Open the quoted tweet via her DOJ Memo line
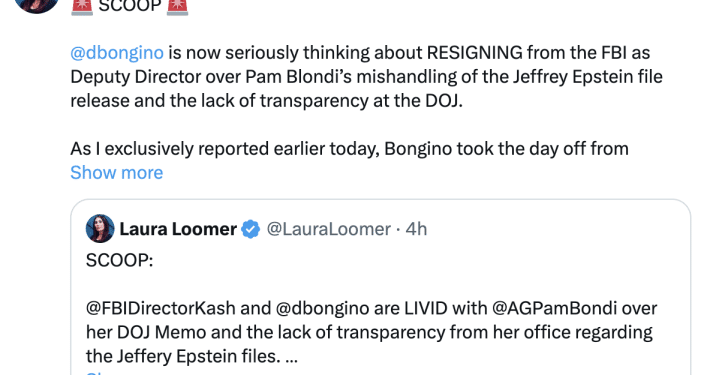Image resolution: width=710 pixels, height=375 pixels. tap(369, 332)
